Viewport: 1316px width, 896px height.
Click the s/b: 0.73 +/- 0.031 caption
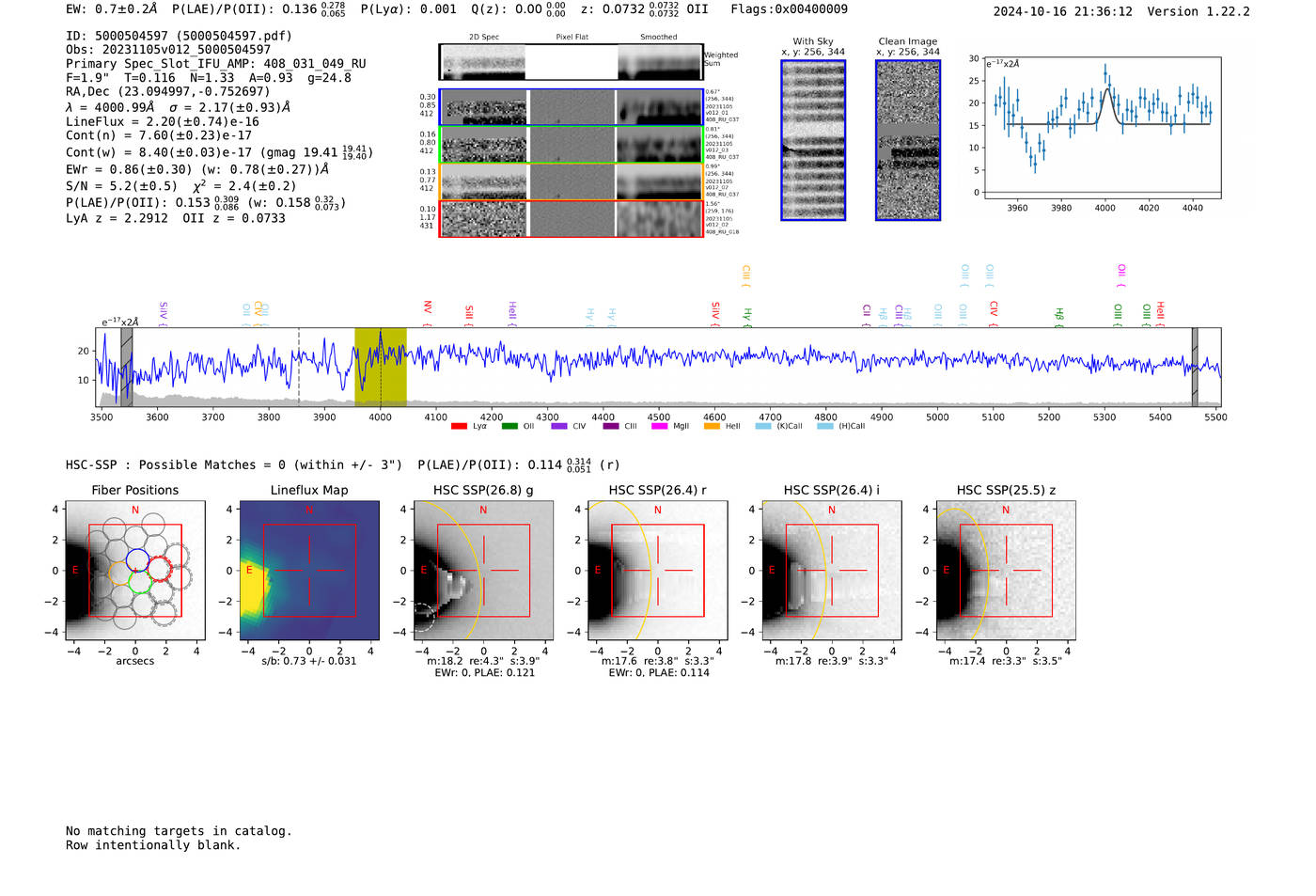309,661
